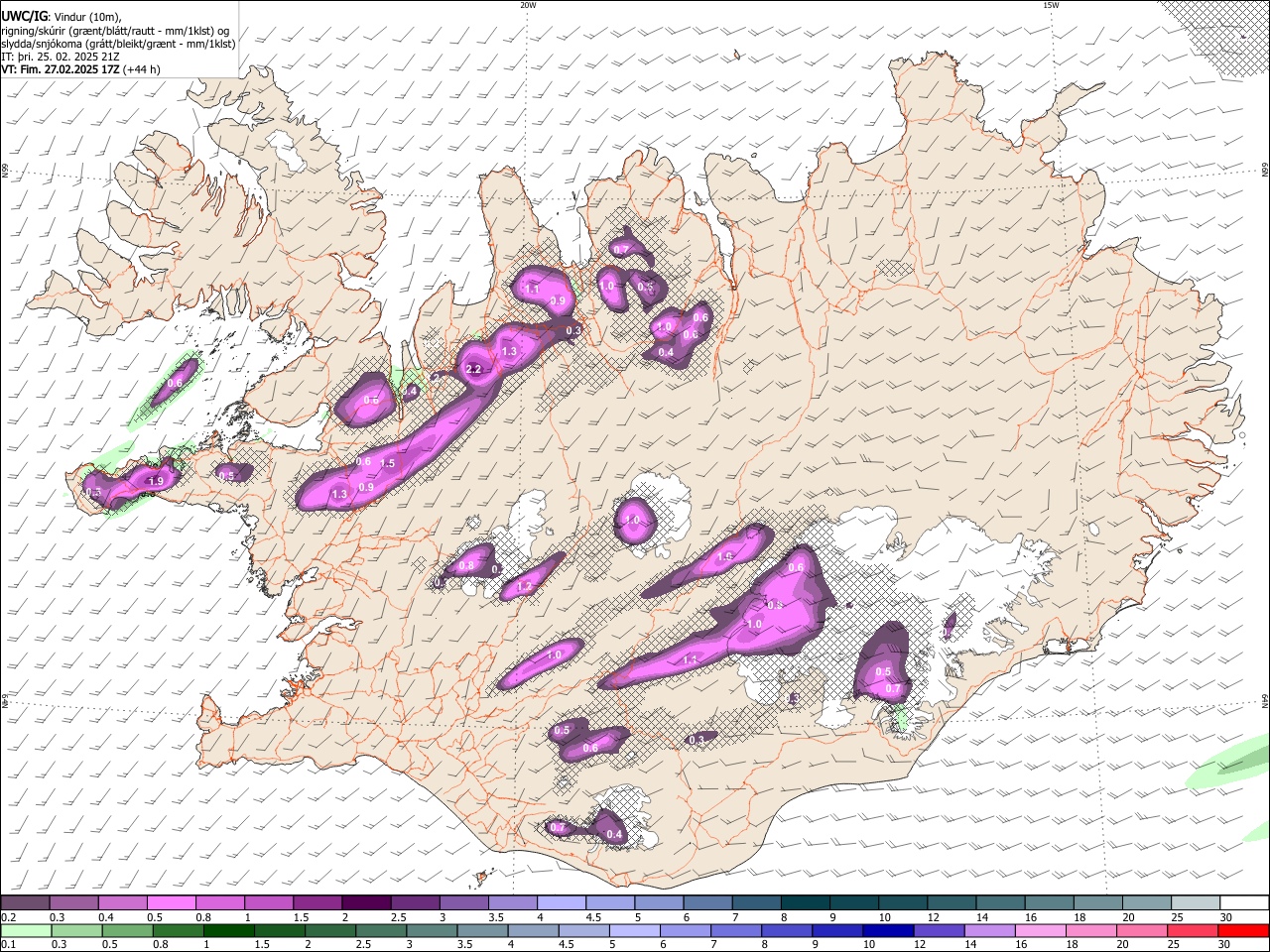Click the 1.9 precipitation value over Snæfellsnes
The height and width of the screenshot is (952, 1270).
click(x=155, y=481)
